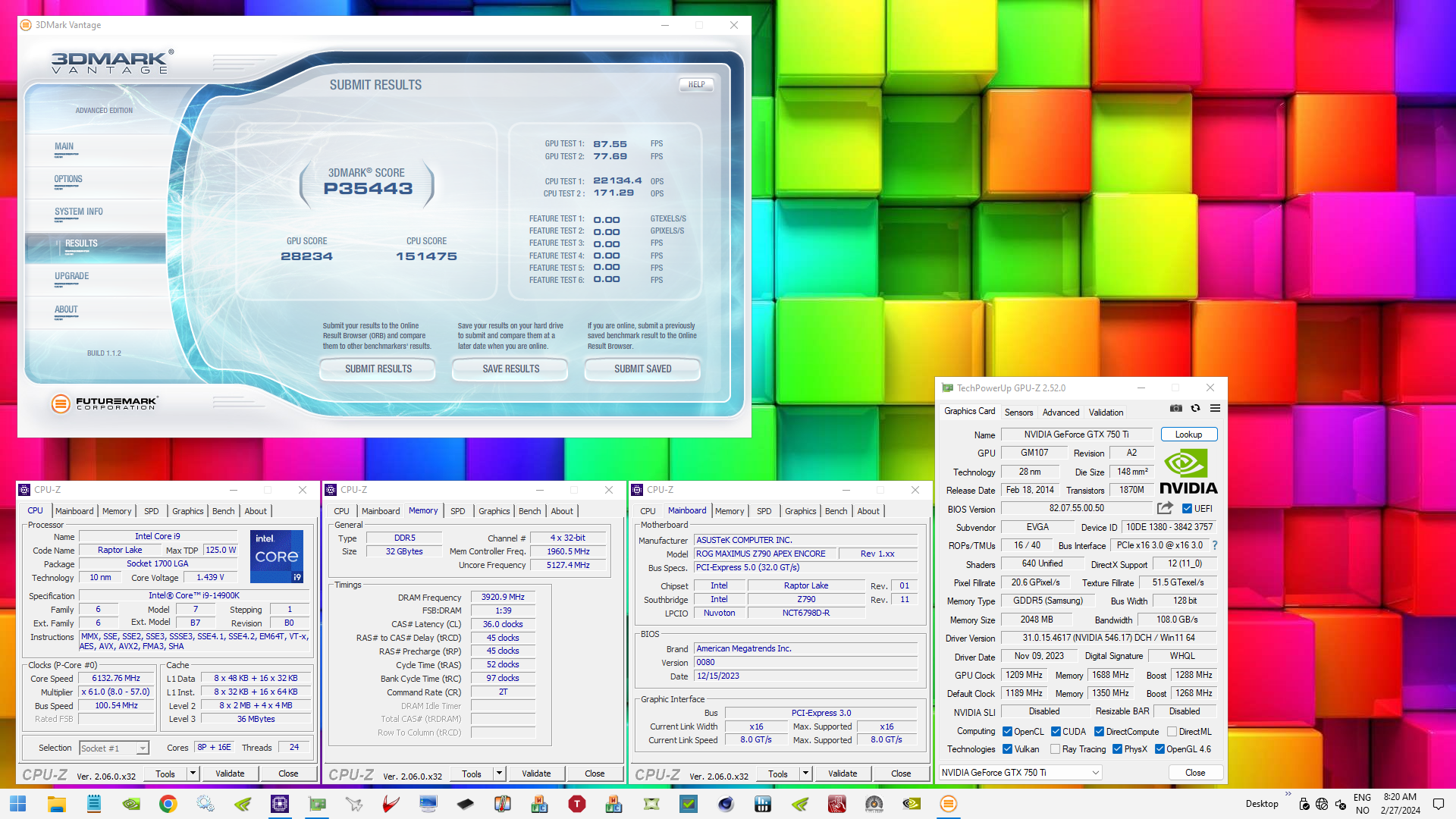Open Main in the 3DMark sidebar
The height and width of the screenshot is (819, 1456).
point(96,149)
